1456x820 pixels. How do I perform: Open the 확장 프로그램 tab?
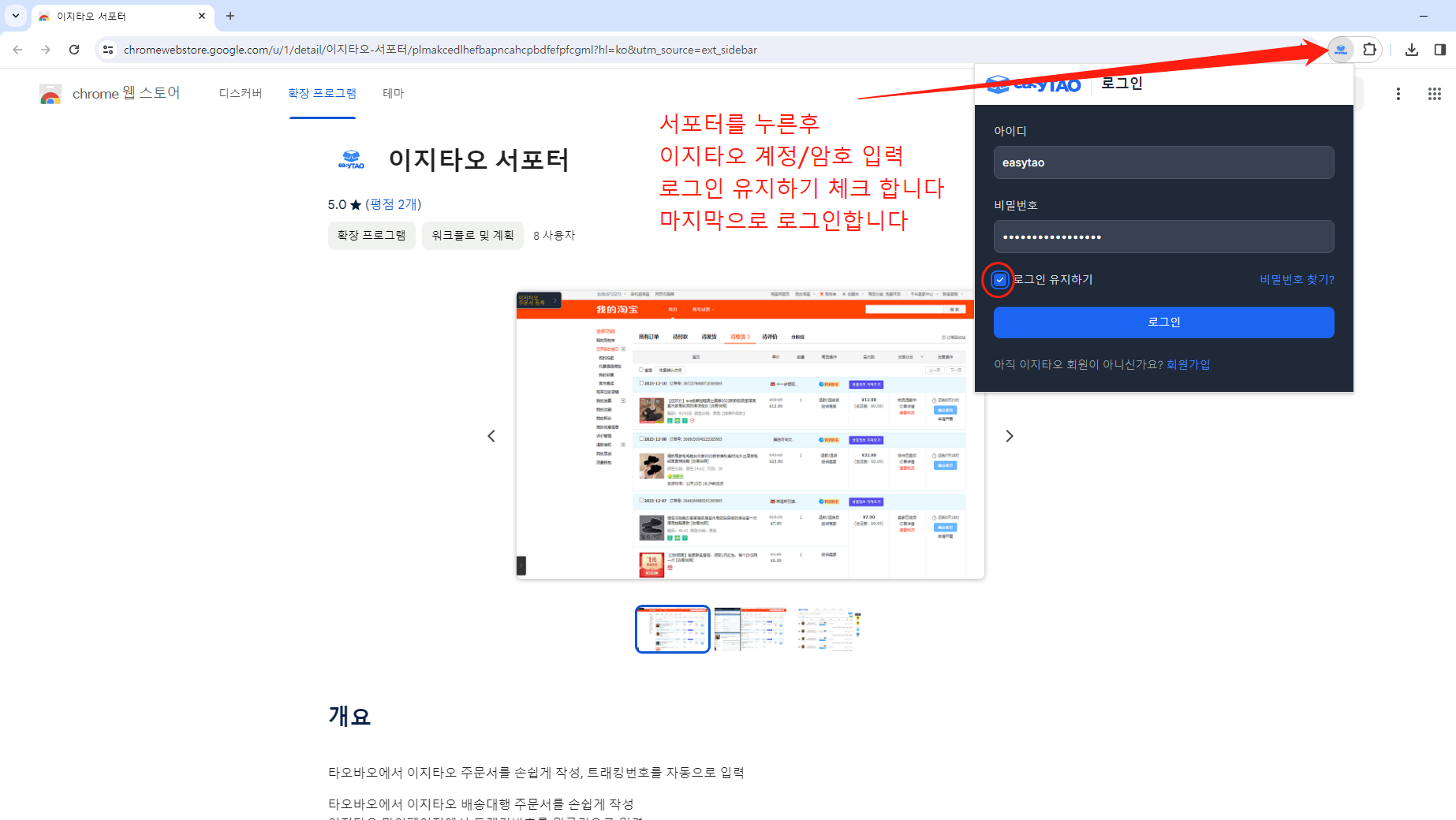[x=322, y=93]
